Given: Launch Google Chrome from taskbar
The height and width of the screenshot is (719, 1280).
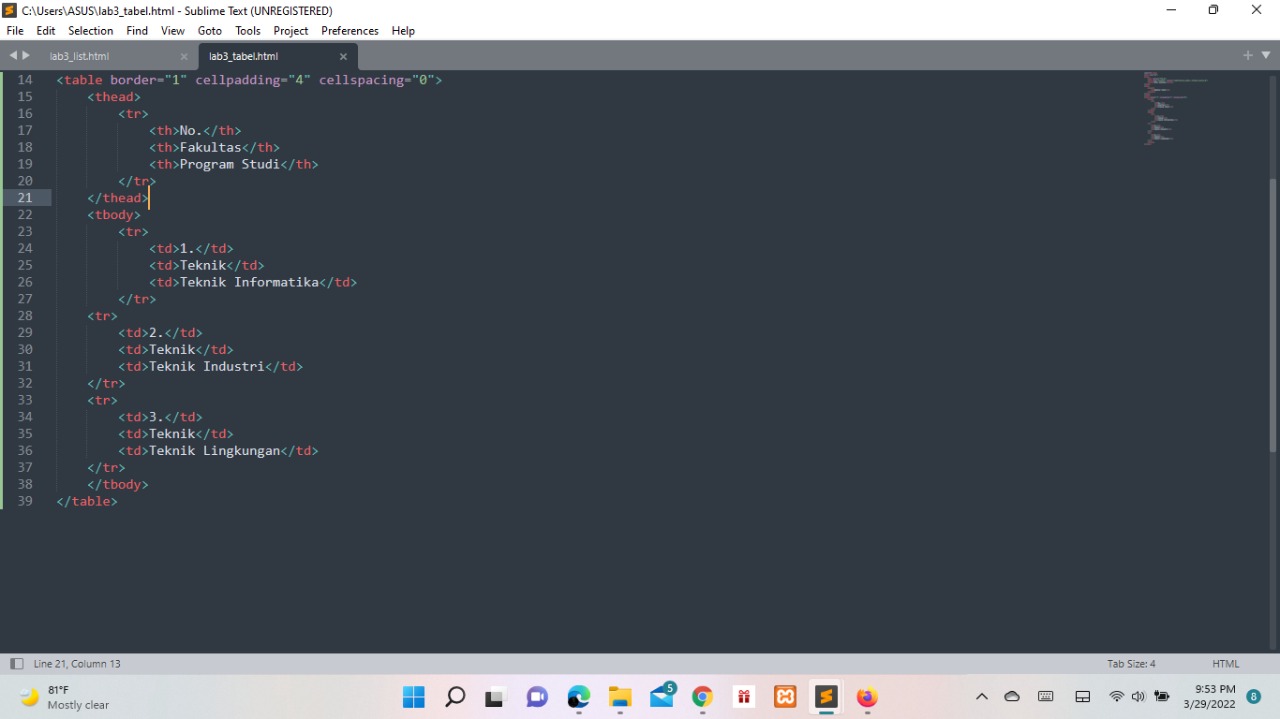Looking at the screenshot, I should click(702, 697).
